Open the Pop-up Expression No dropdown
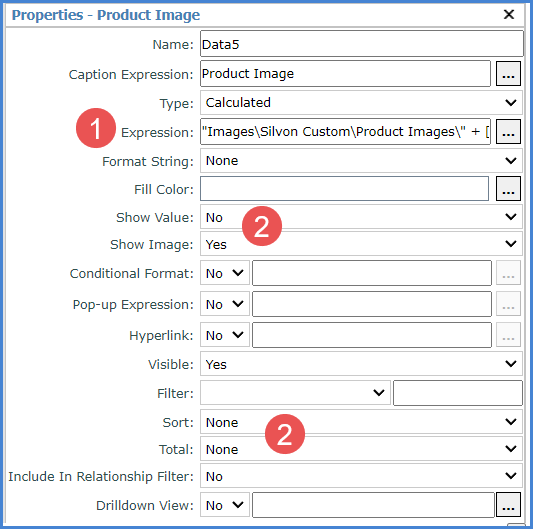This screenshot has height=529, width=533. (x=225, y=304)
